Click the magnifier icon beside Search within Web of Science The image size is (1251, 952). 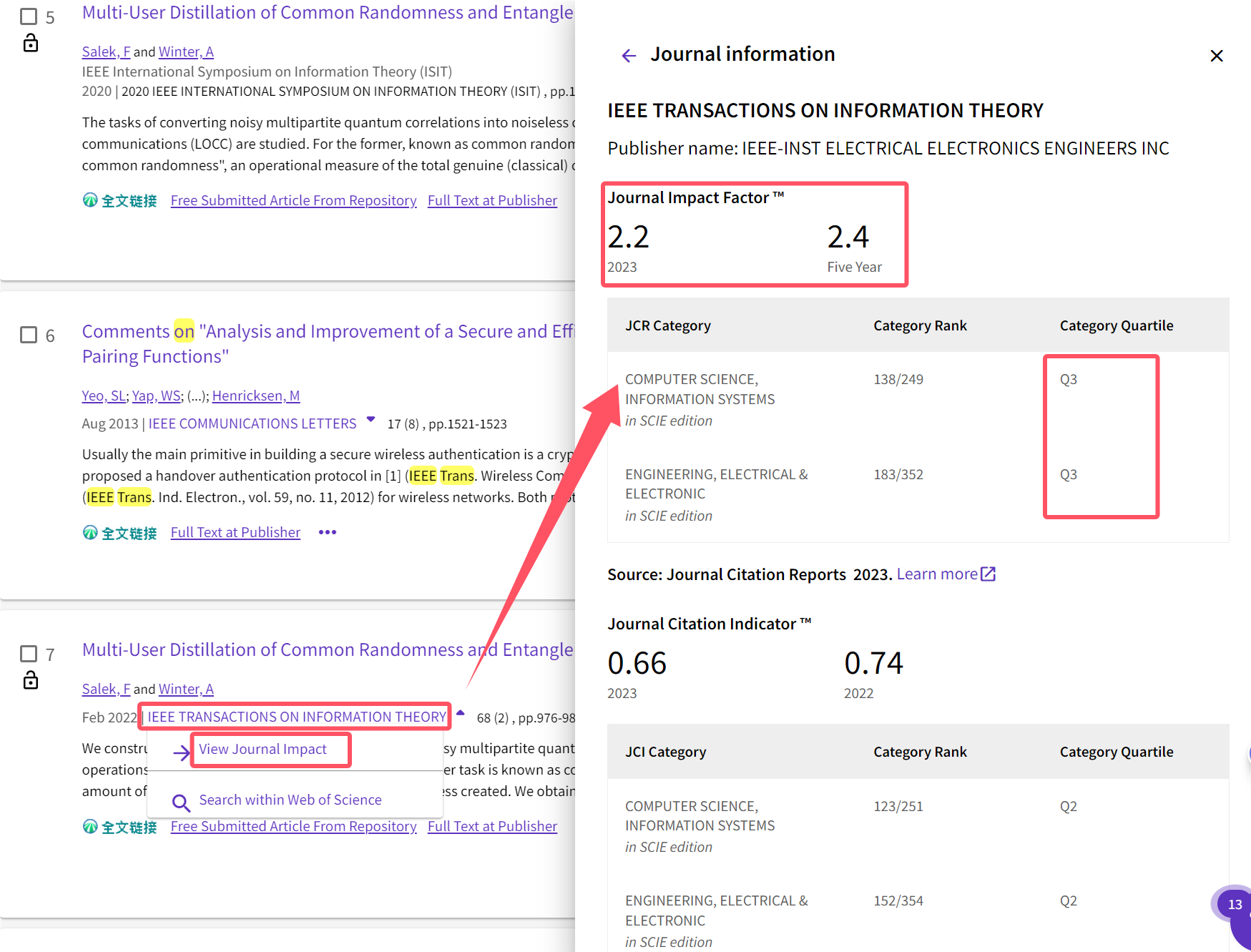point(181,803)
